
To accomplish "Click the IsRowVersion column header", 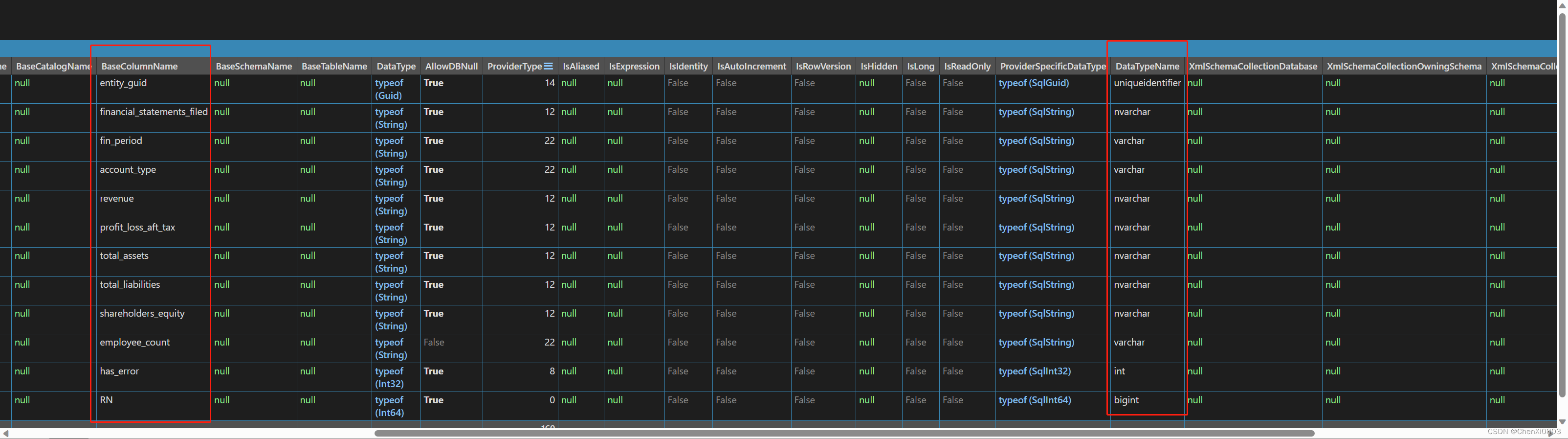I will 823,67.
